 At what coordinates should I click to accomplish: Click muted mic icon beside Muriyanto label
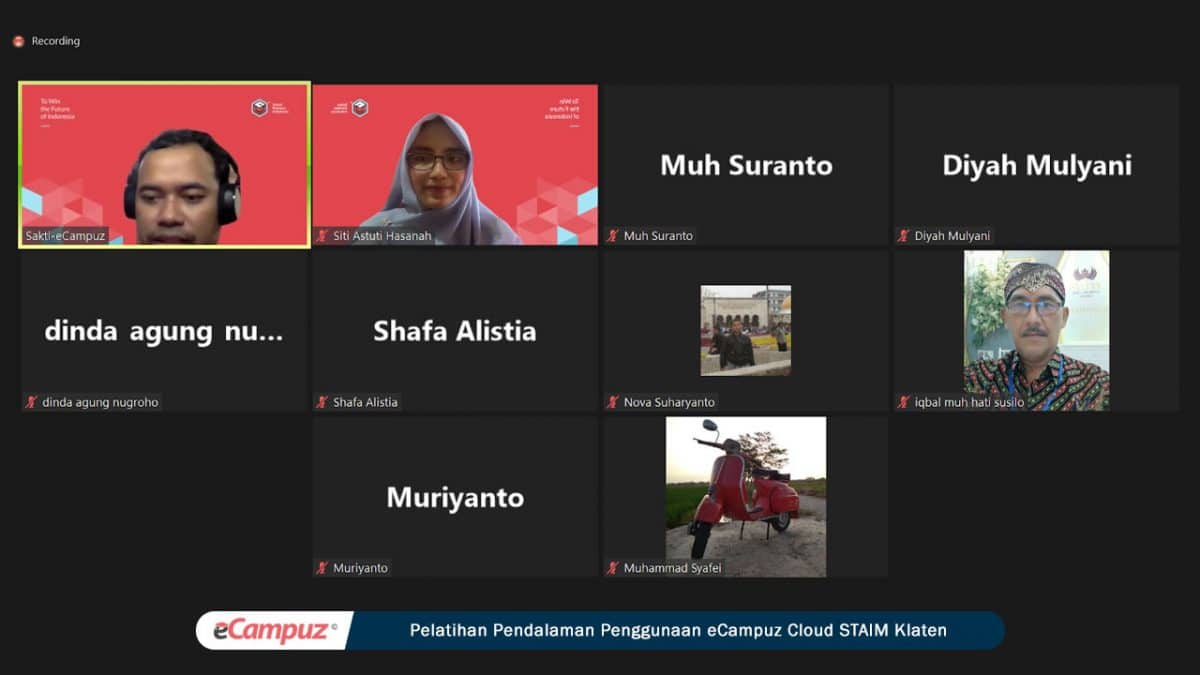point(322,568)
